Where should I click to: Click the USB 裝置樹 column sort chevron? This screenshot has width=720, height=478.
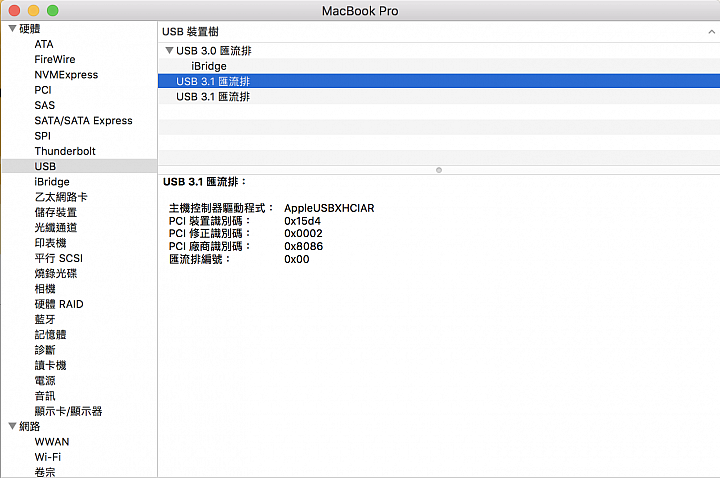(x=711, y=32)
